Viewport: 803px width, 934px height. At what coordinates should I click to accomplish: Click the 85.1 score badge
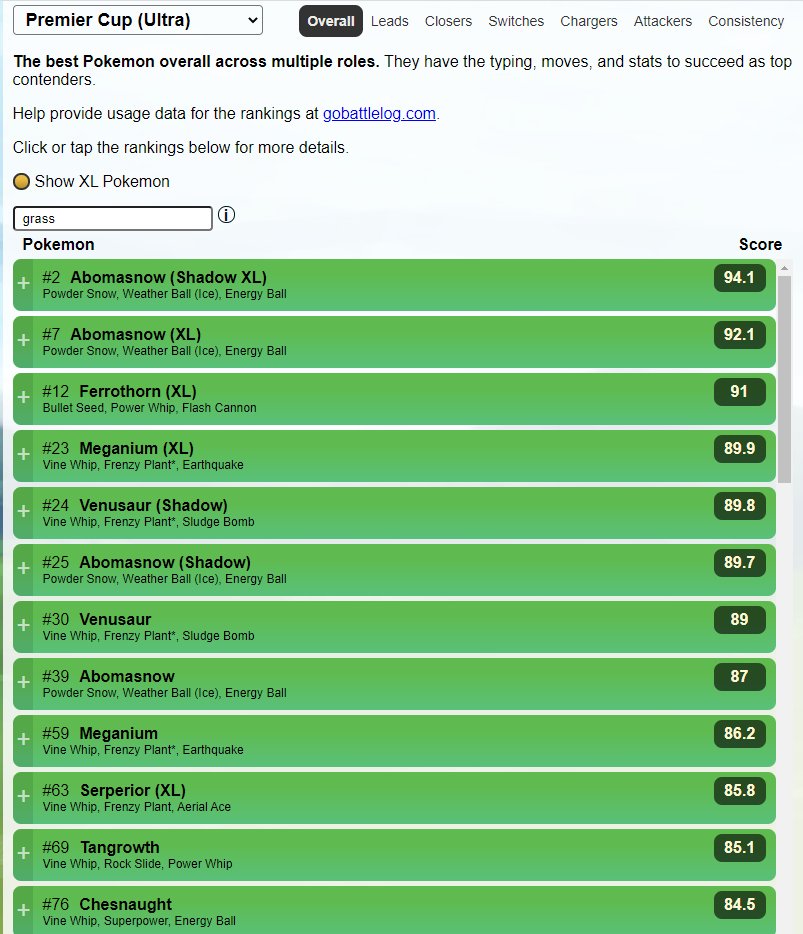739,848
